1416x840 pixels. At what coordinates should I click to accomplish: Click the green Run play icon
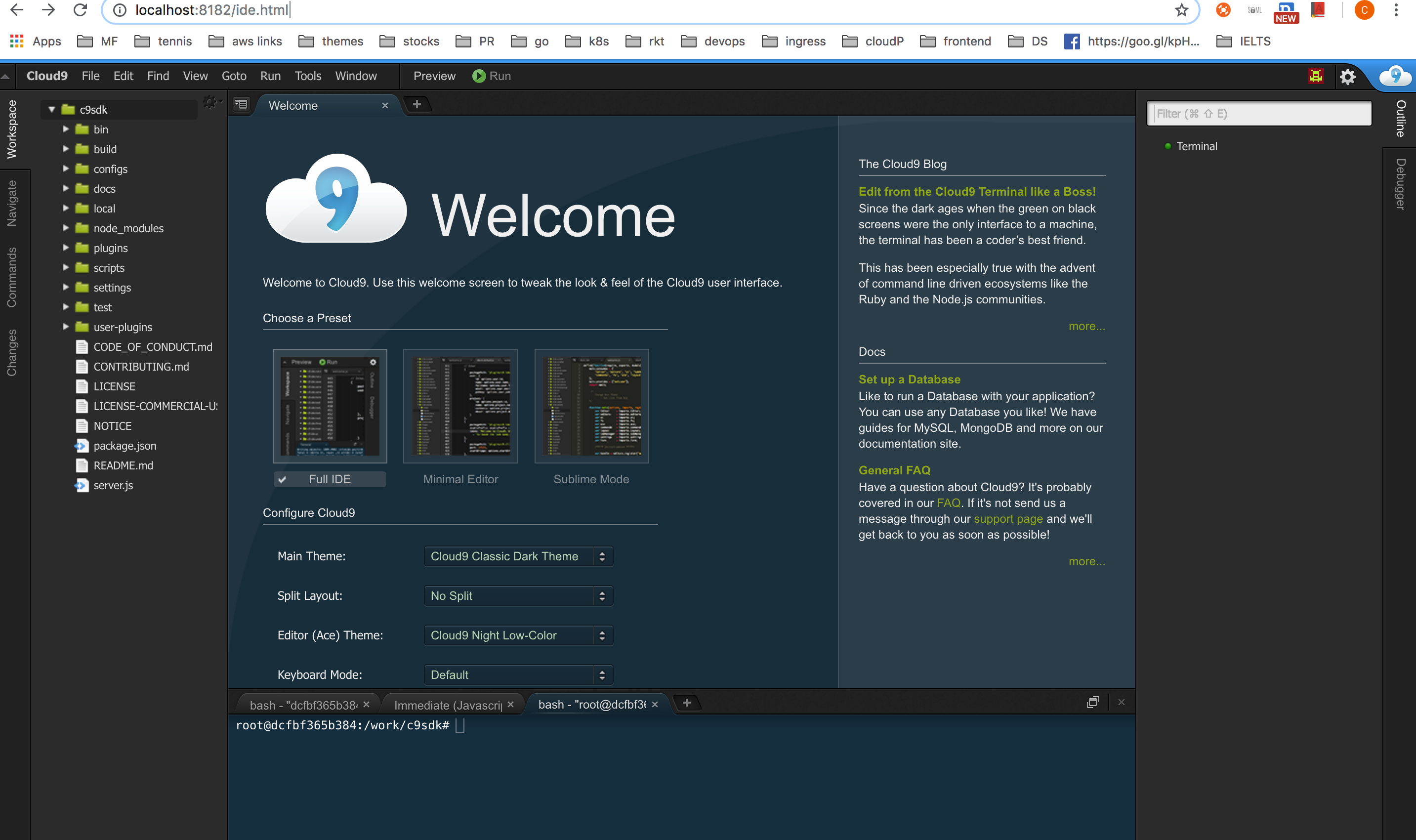(479, 76)
